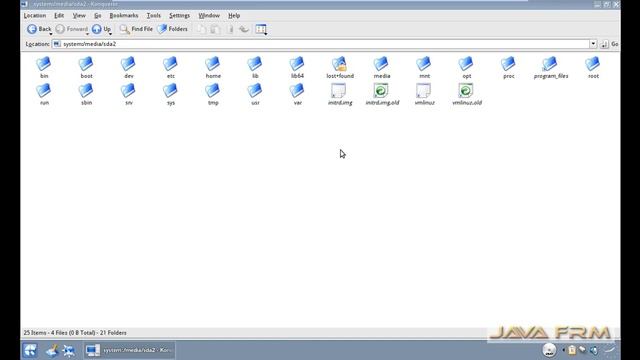Open the Help menu

pos(234,16)
